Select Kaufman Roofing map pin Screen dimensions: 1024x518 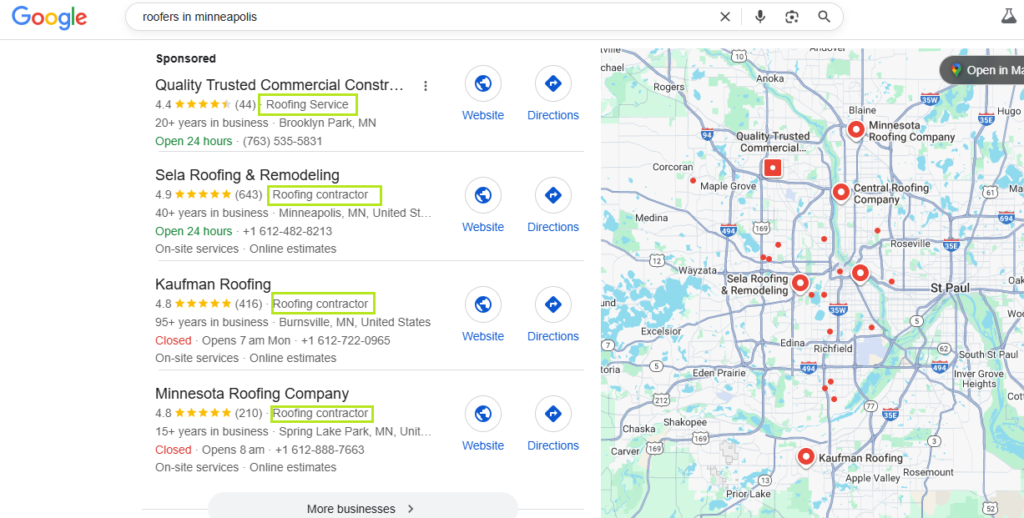pos(806,457)
